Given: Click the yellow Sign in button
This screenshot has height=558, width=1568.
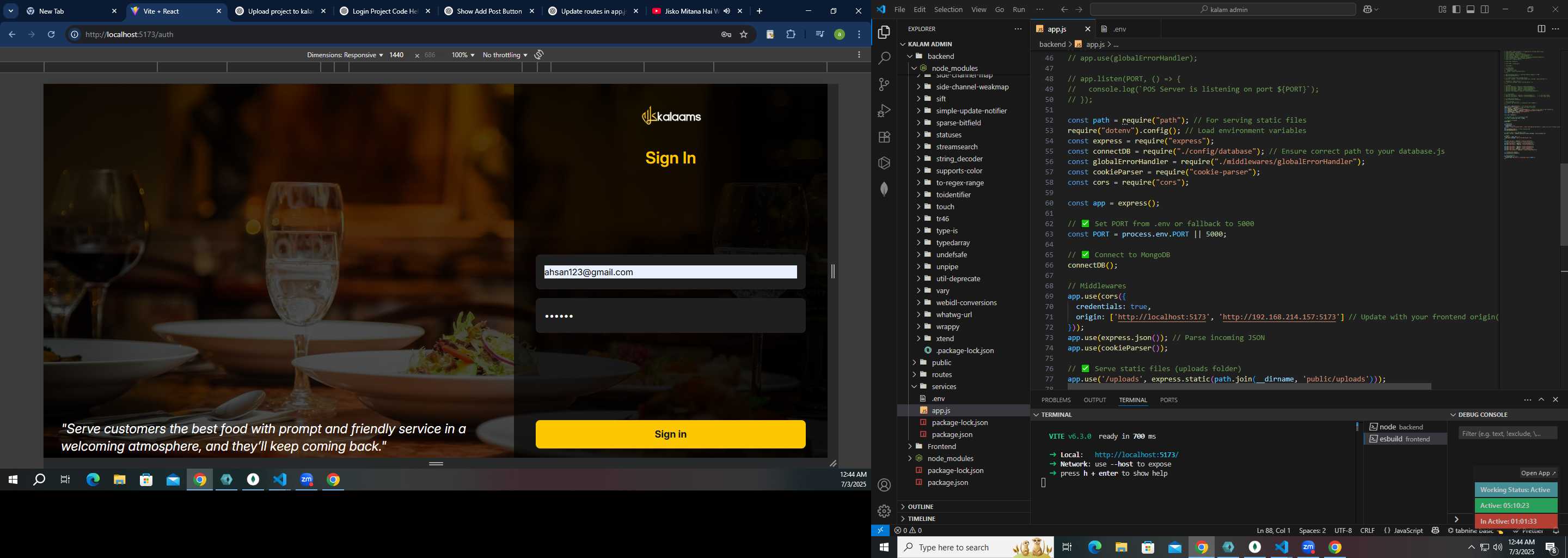Looking at the screenshot, I should point(670,434).
